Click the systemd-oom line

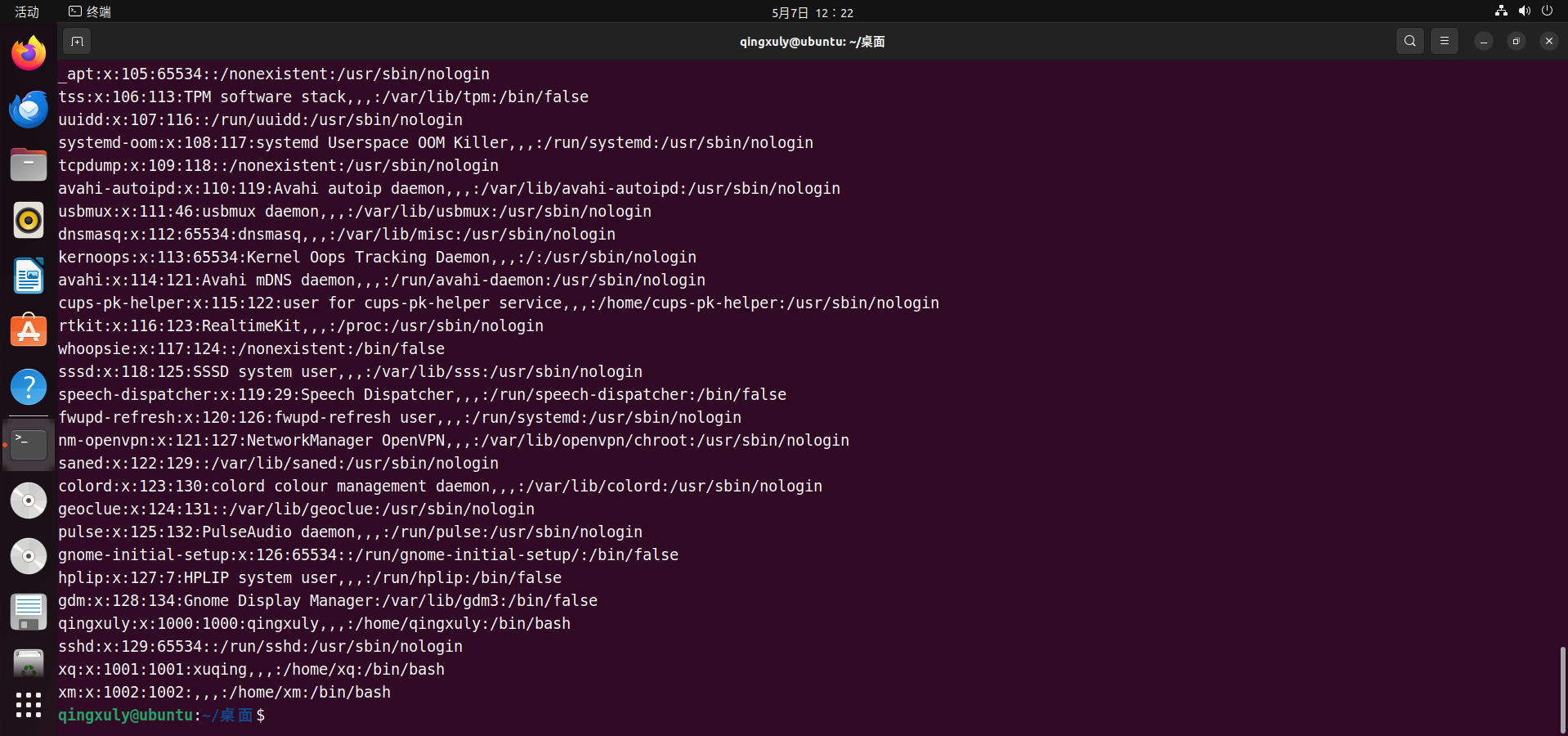(x=436, y=142)
